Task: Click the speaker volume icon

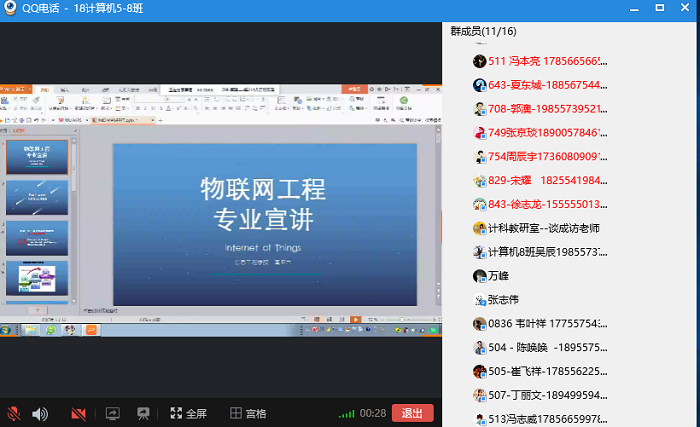Action: pos(40,413)
